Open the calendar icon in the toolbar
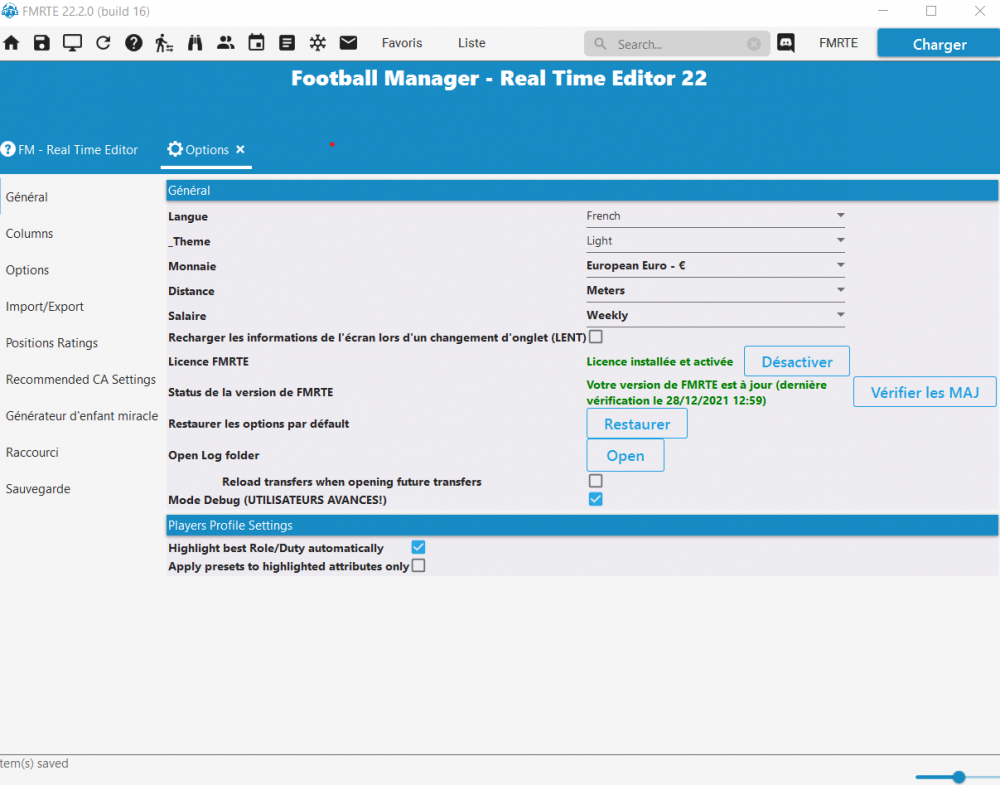Viewport: 1000px width, 785px height. click(256, 43)
